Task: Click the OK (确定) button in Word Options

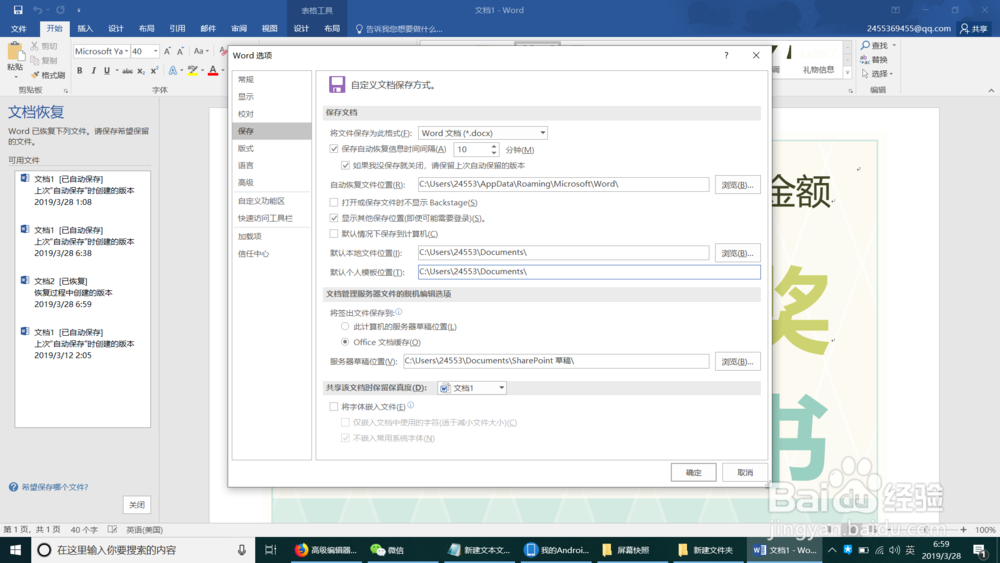Action: coord(693,472)
